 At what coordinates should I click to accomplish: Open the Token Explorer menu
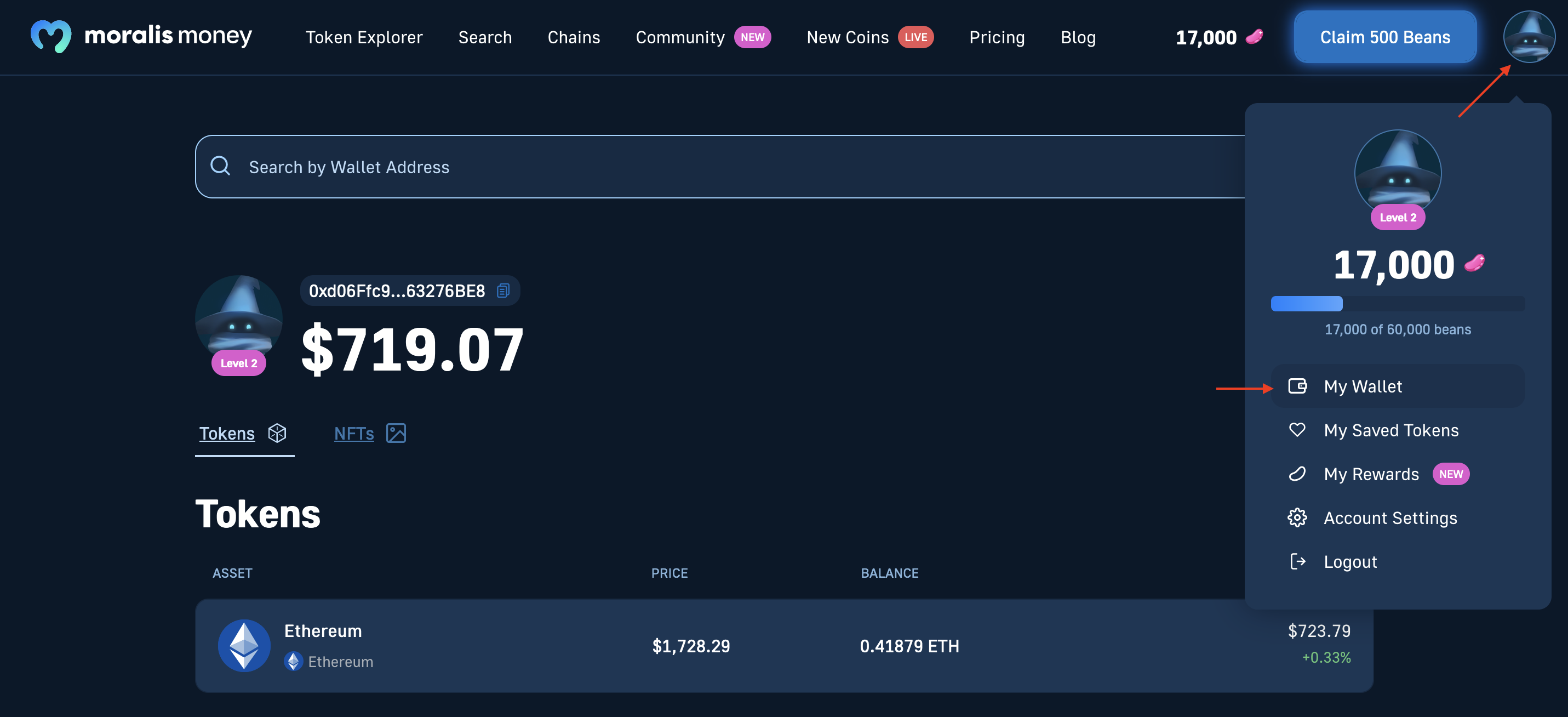pos(364,35)
